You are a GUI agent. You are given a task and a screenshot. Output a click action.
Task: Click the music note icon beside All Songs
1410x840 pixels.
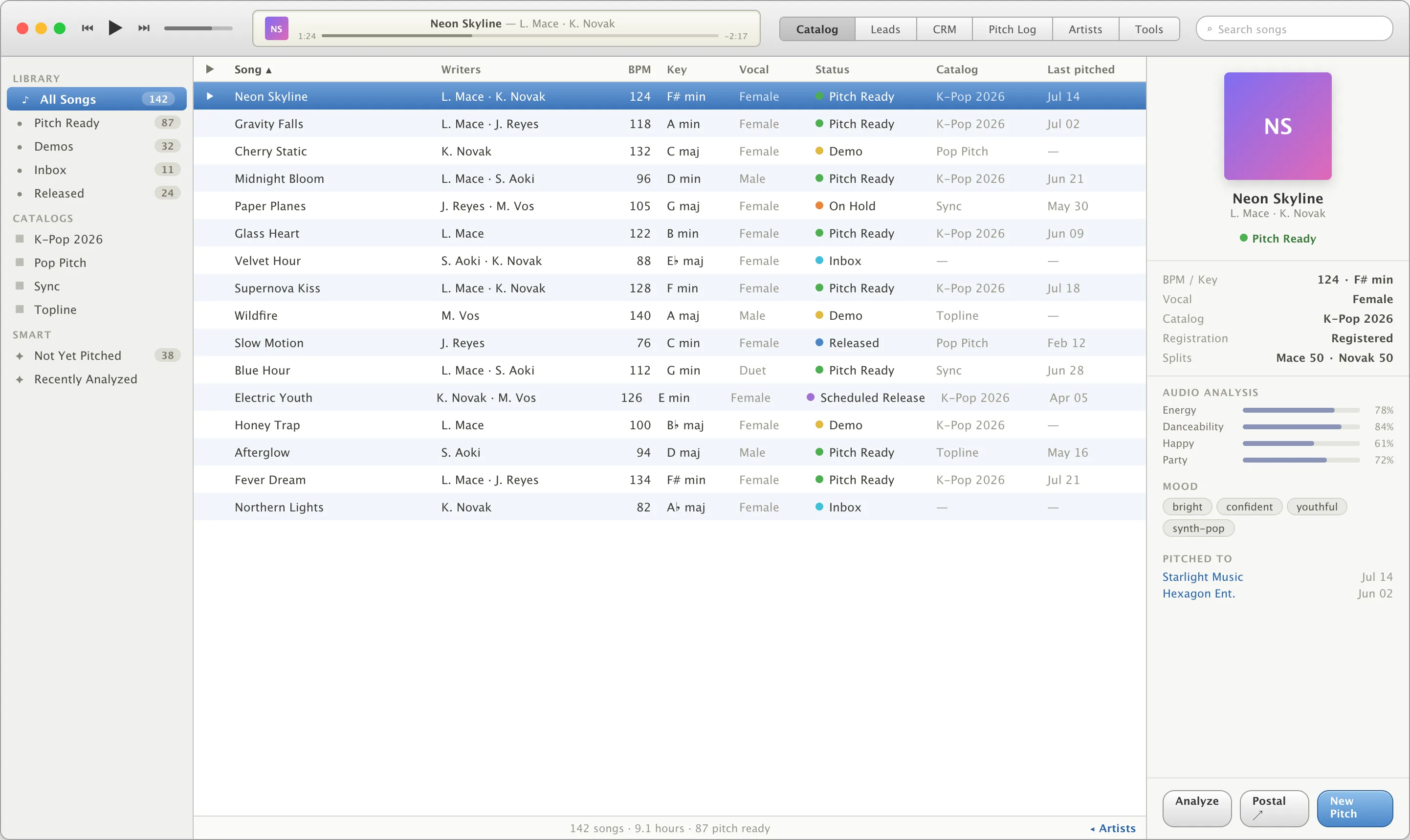pos(25,100)
